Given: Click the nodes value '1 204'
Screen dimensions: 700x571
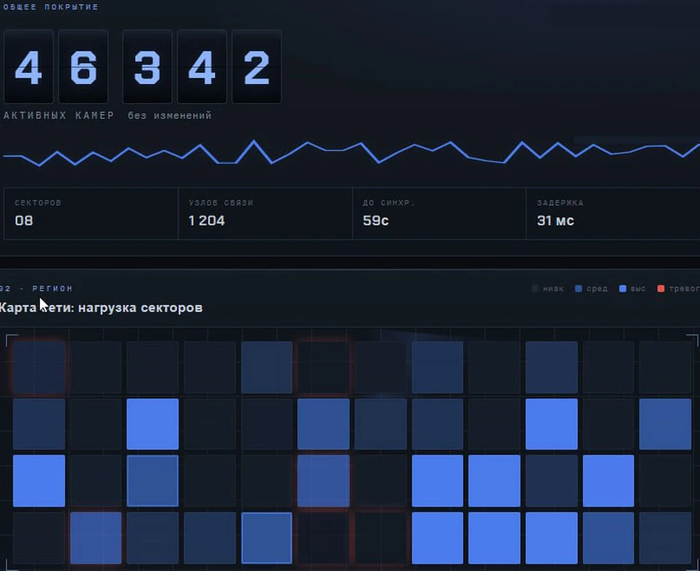Looking at the screenshot, I should tap(207, 221).
